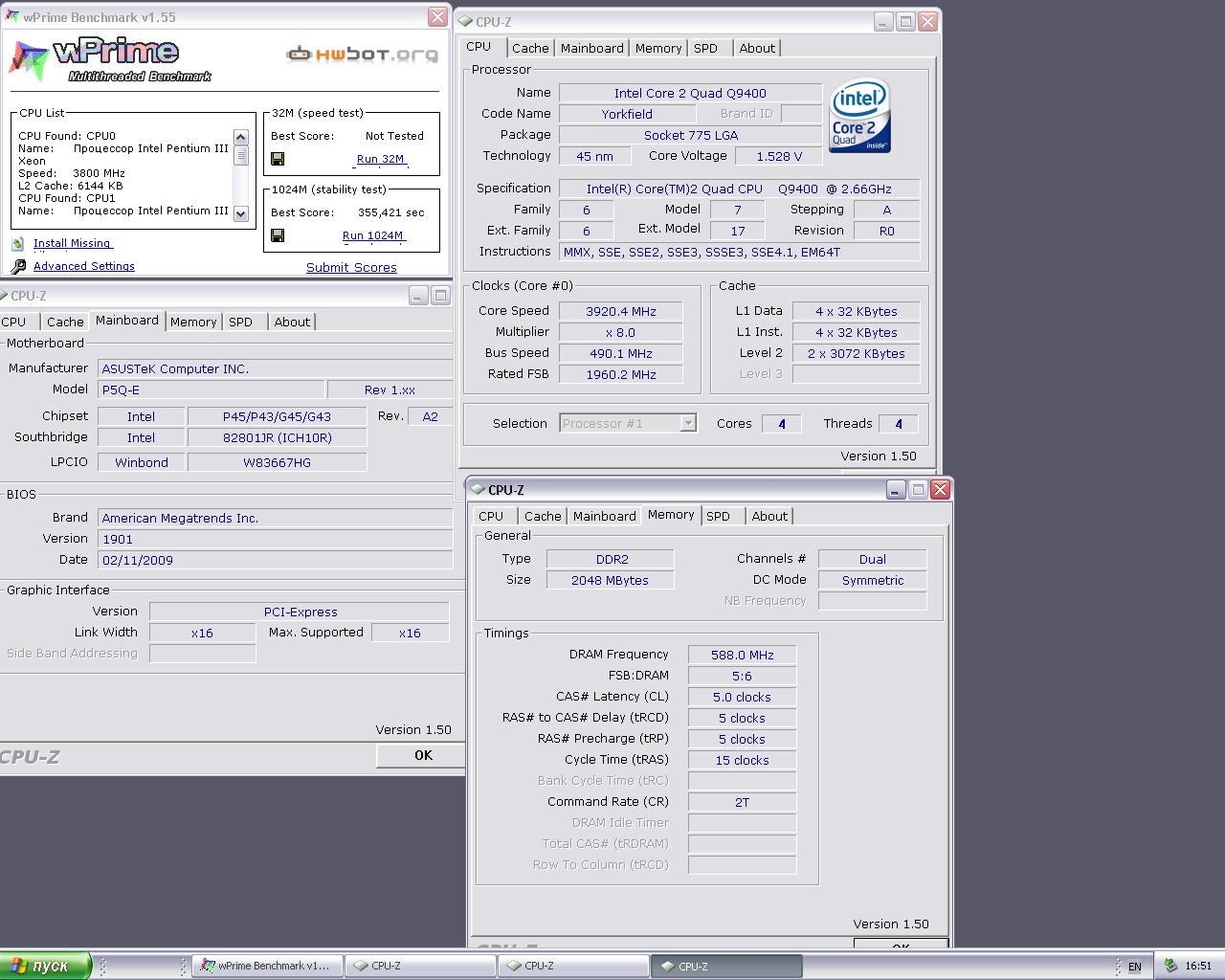
Task: Click the Install Missing link
Action: coord(73,244)
